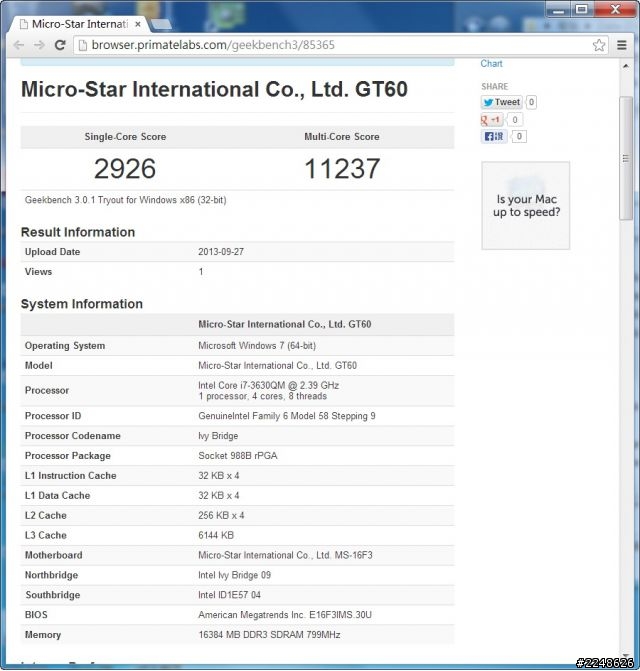The height and width of the screenshot is (671, 640).
Task: Click the address bar URL
Action: (x=213, y=45)
